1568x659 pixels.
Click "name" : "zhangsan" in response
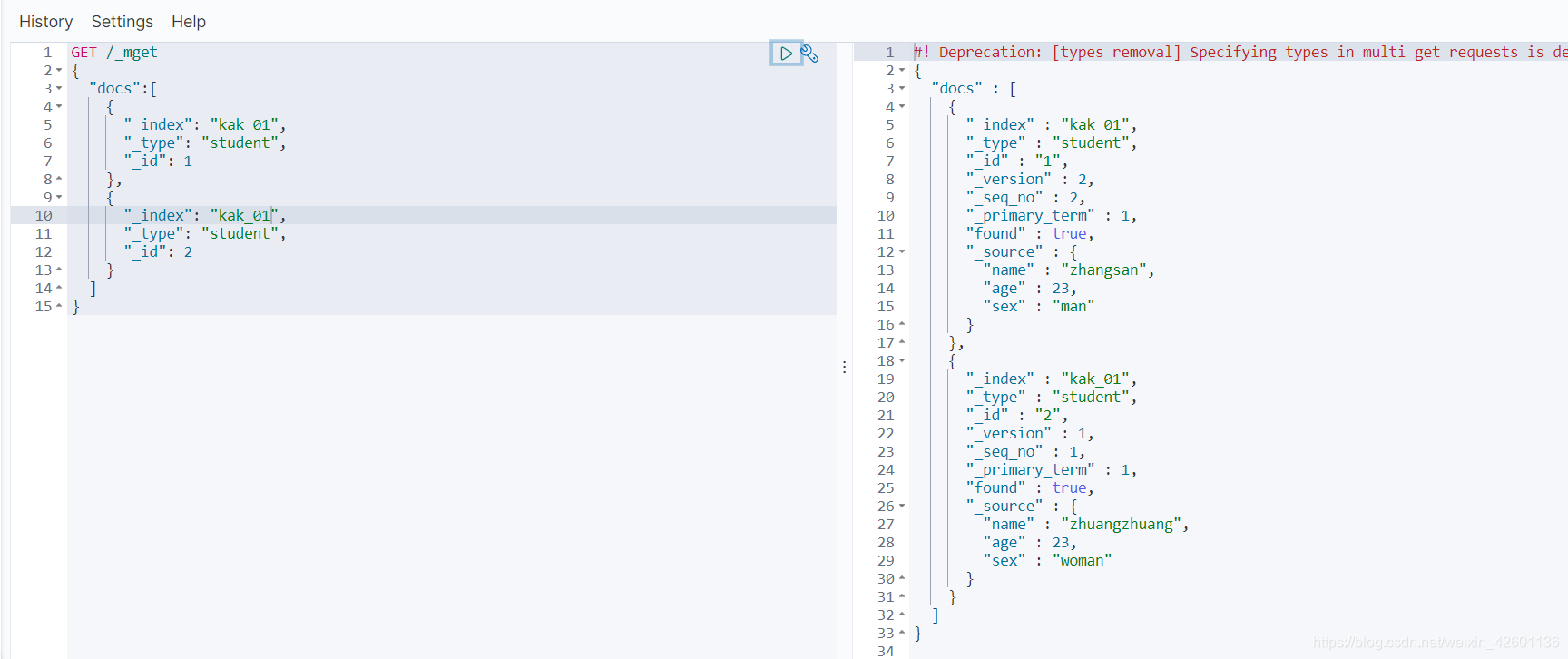[1069, 270]
